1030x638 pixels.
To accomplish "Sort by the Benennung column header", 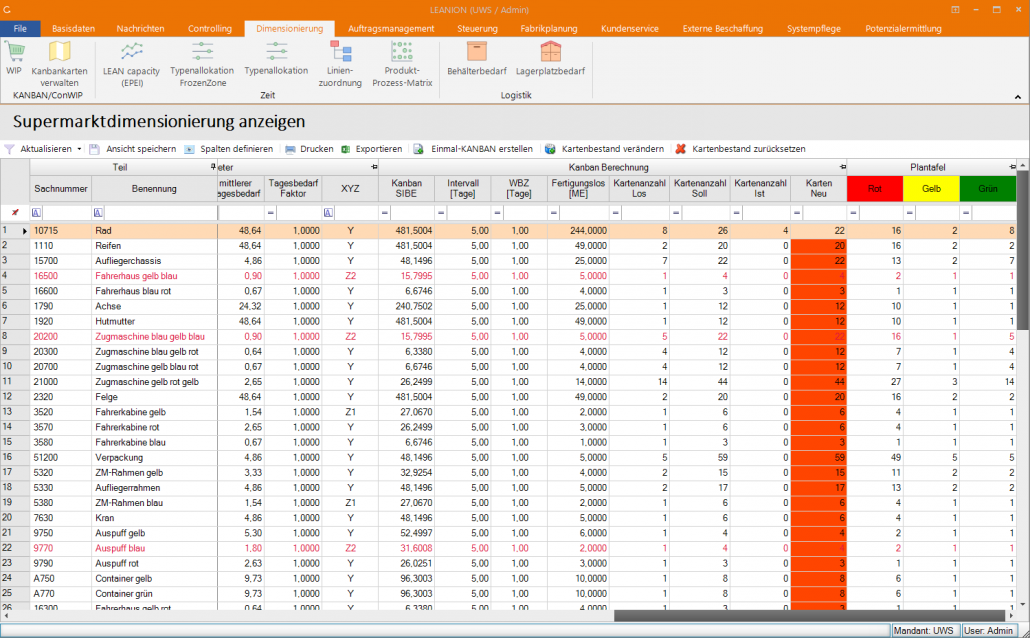I will click(x=154, y=189).
